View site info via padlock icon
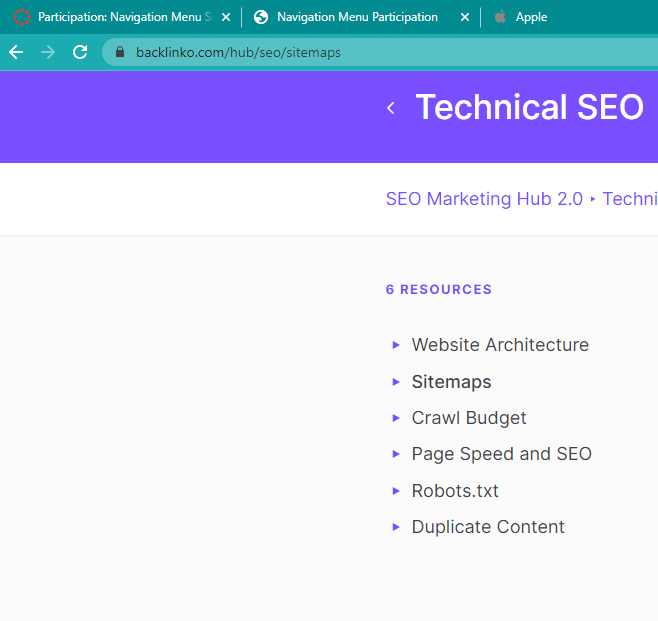The height and width of the screenshot is (621, 658). point(120,52)
